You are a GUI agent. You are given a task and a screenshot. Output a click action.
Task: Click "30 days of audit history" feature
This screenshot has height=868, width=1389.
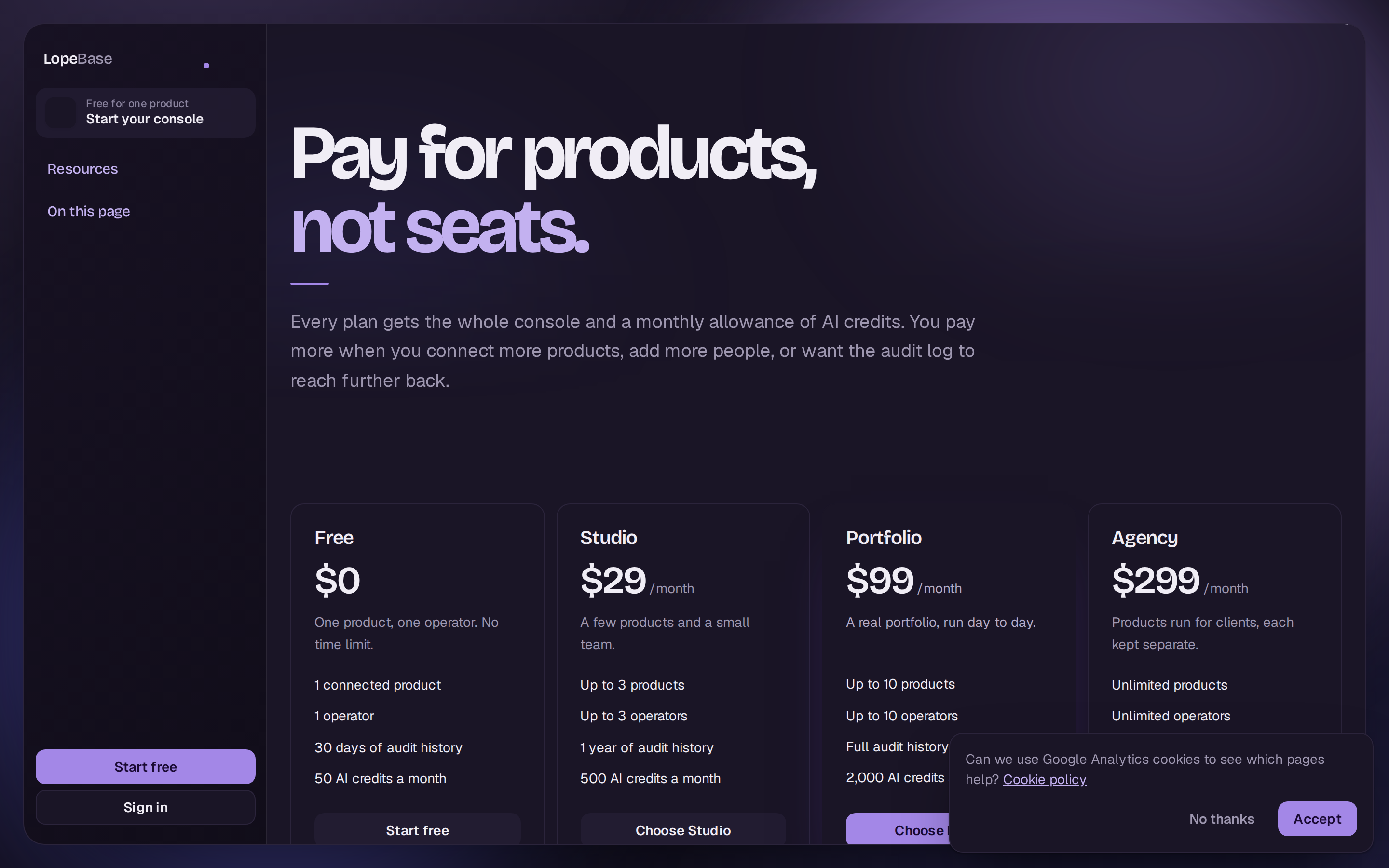388,747
